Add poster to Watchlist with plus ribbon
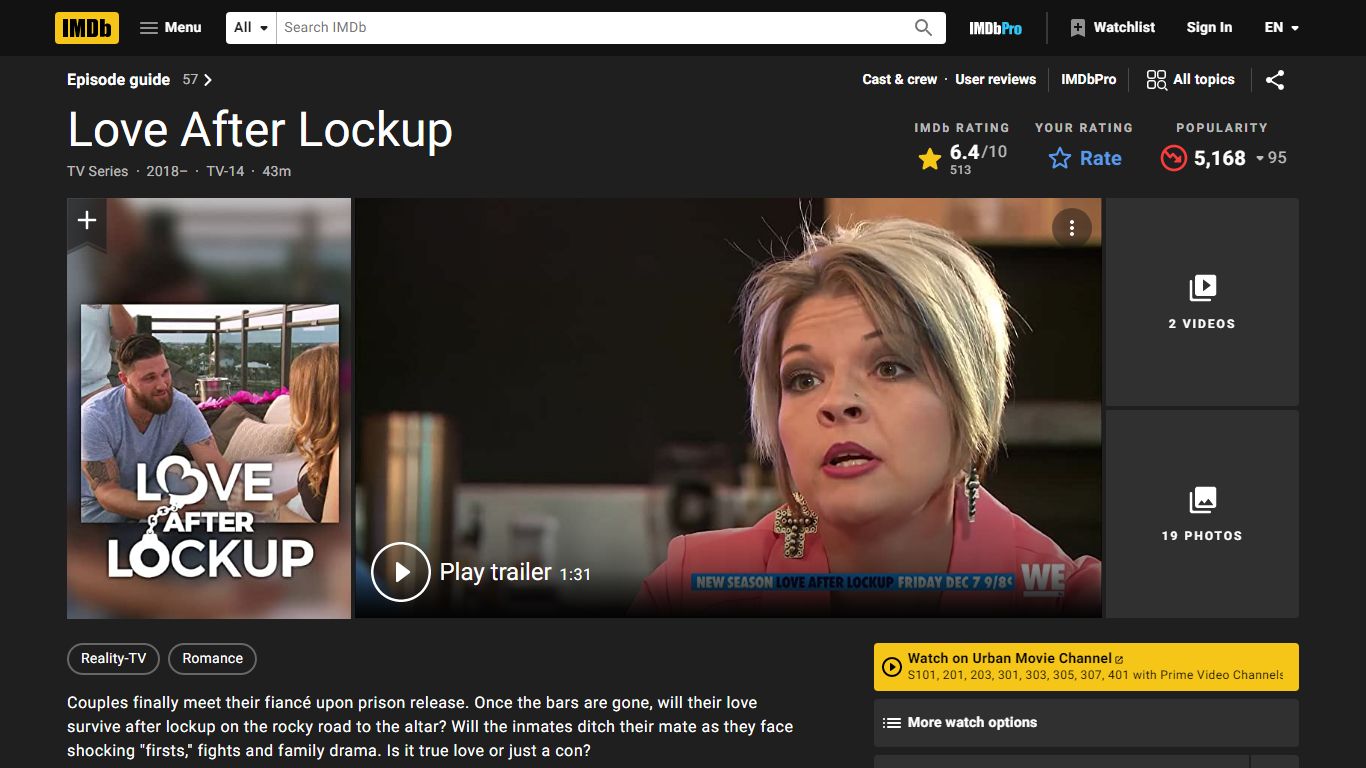 [x=87, y=221]
